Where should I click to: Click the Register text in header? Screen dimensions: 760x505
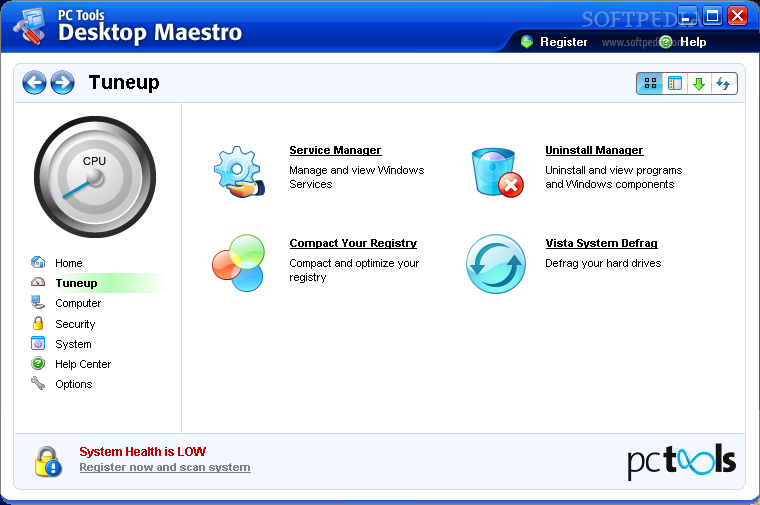pyautogui.click(x=564, y=42)
